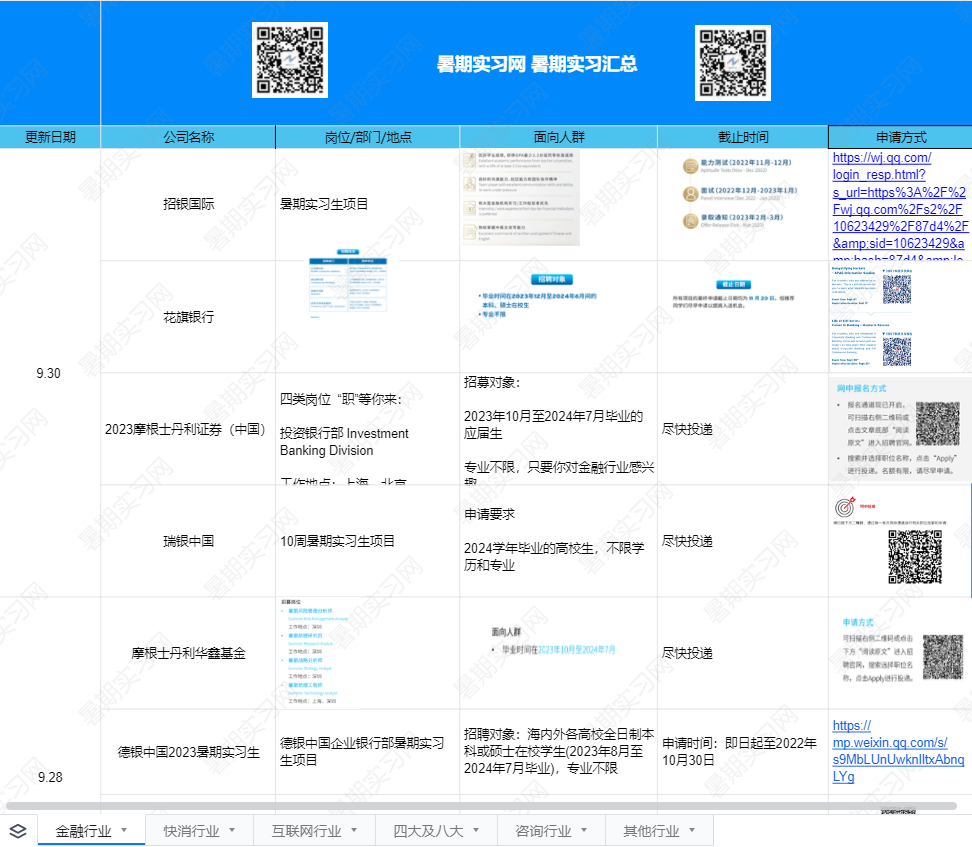This screenshot has width=972, height=847.
Task: Click the right QR code in header
Action: tap(733, 63)
